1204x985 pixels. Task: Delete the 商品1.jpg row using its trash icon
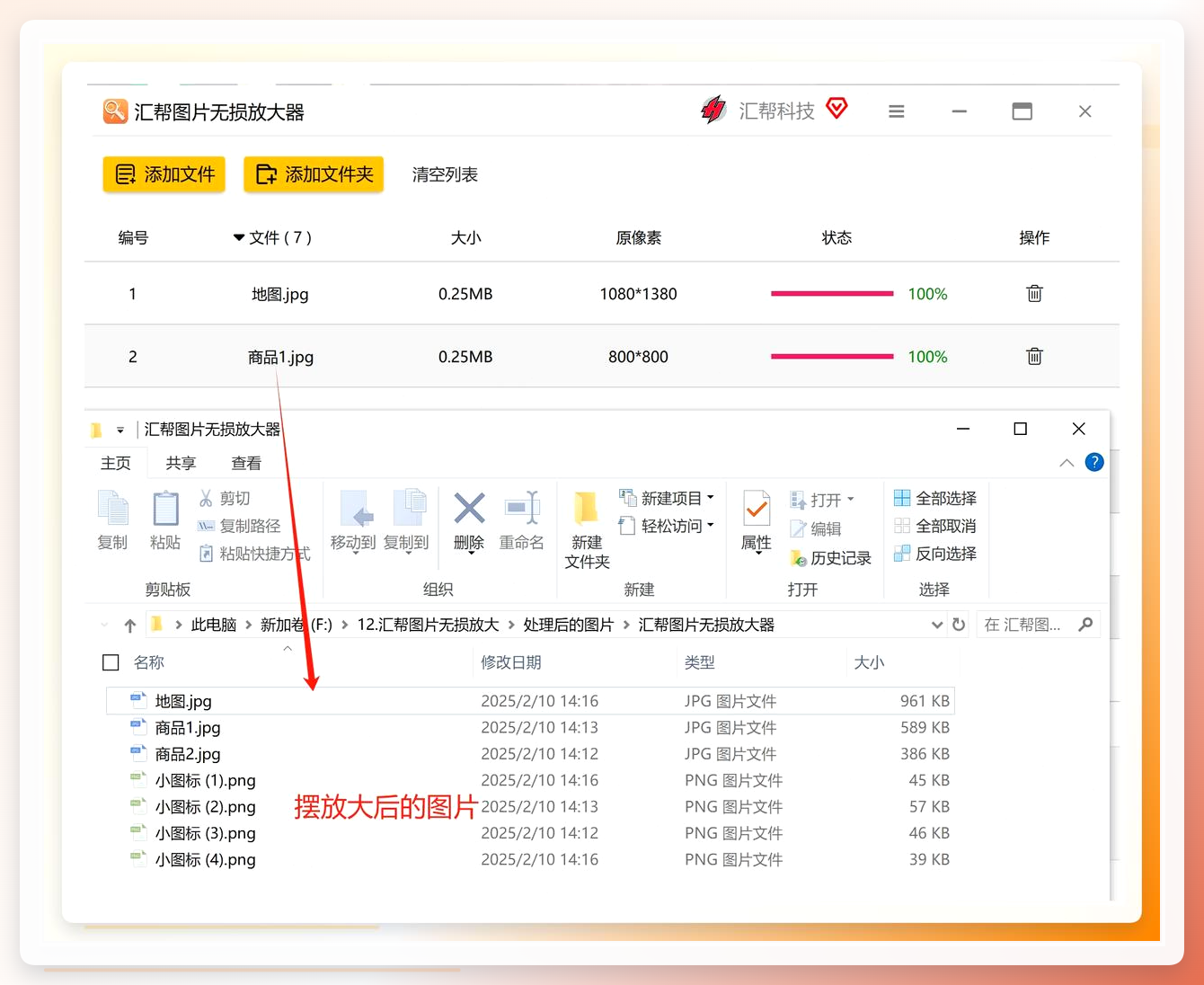[1034, 356]
